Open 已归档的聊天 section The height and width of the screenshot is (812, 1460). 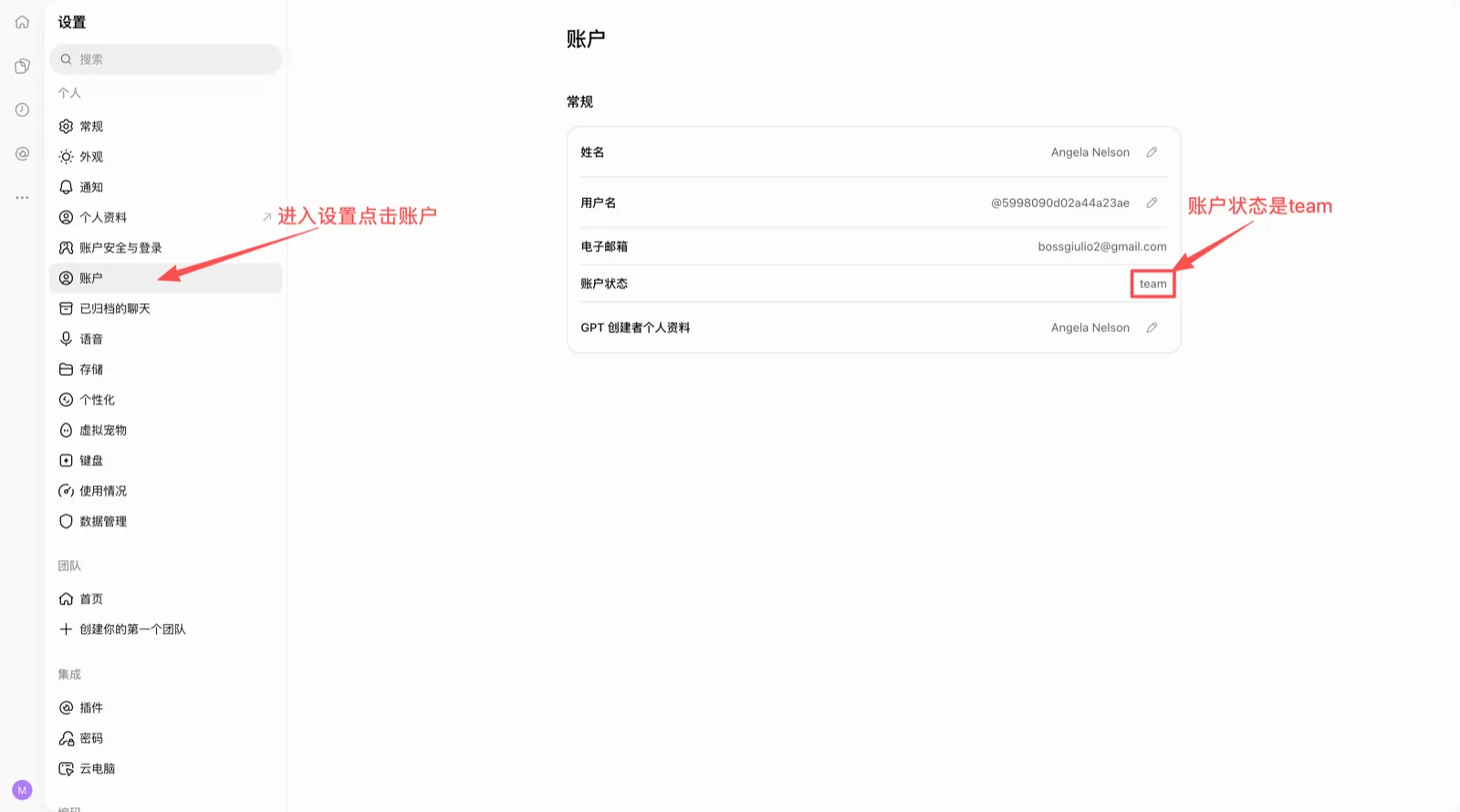click(166, 308)
